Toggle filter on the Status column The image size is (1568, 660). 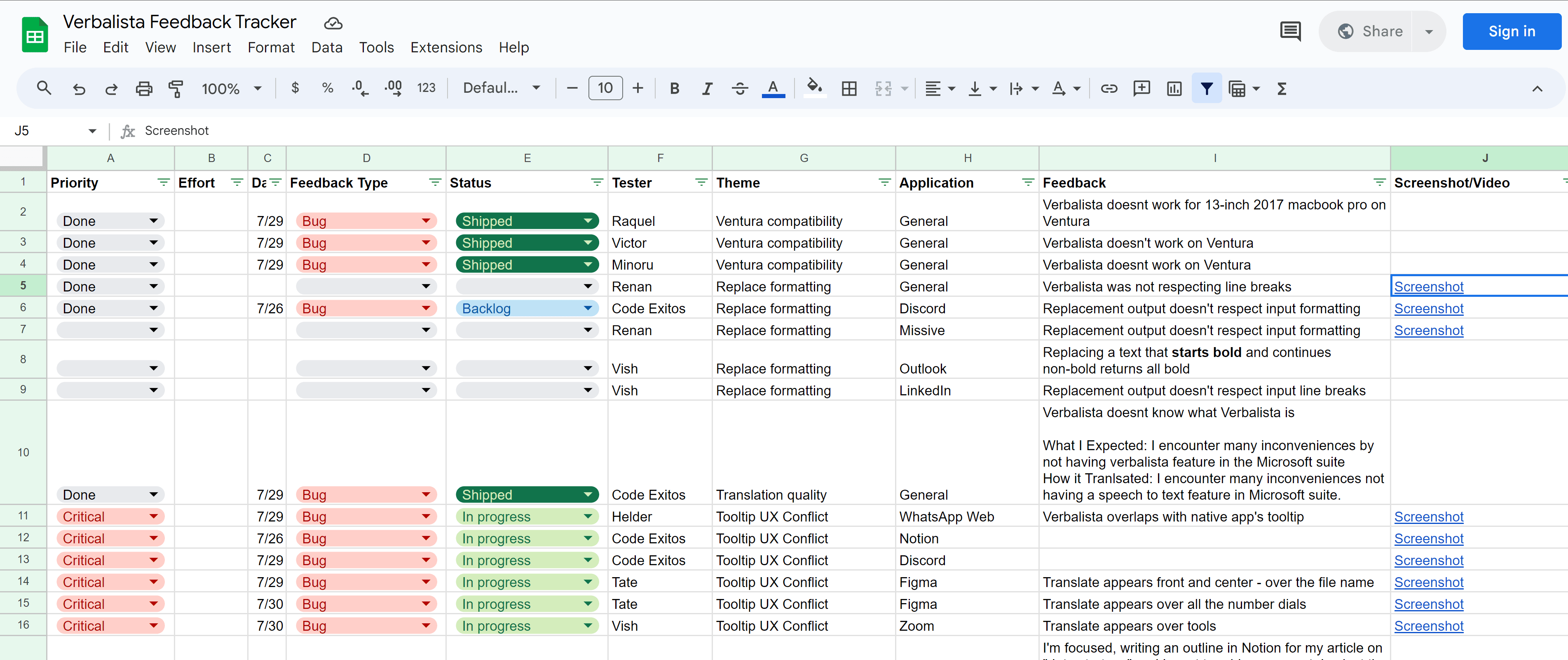pos(597,183)
